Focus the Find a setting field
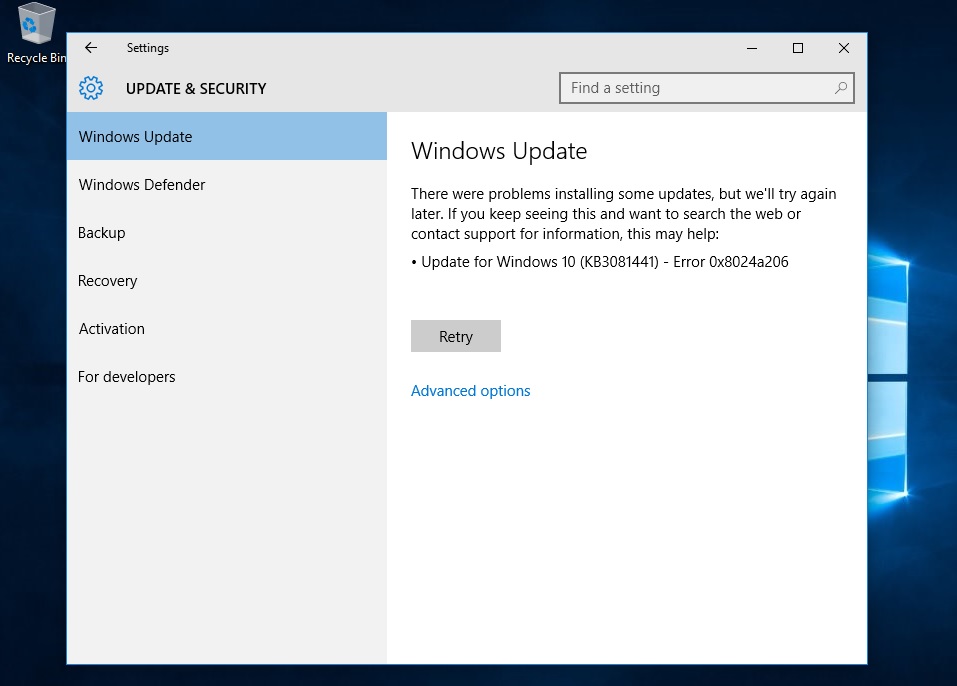Image resolution: width=957 pixels, height=686 pixels. (x=706, y=88)
